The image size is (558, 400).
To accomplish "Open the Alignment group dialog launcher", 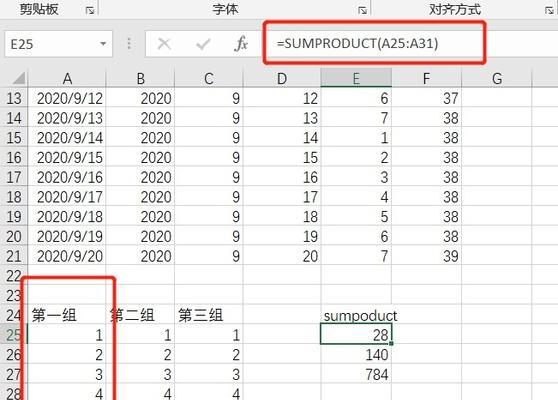I will [x=549, y=10].
